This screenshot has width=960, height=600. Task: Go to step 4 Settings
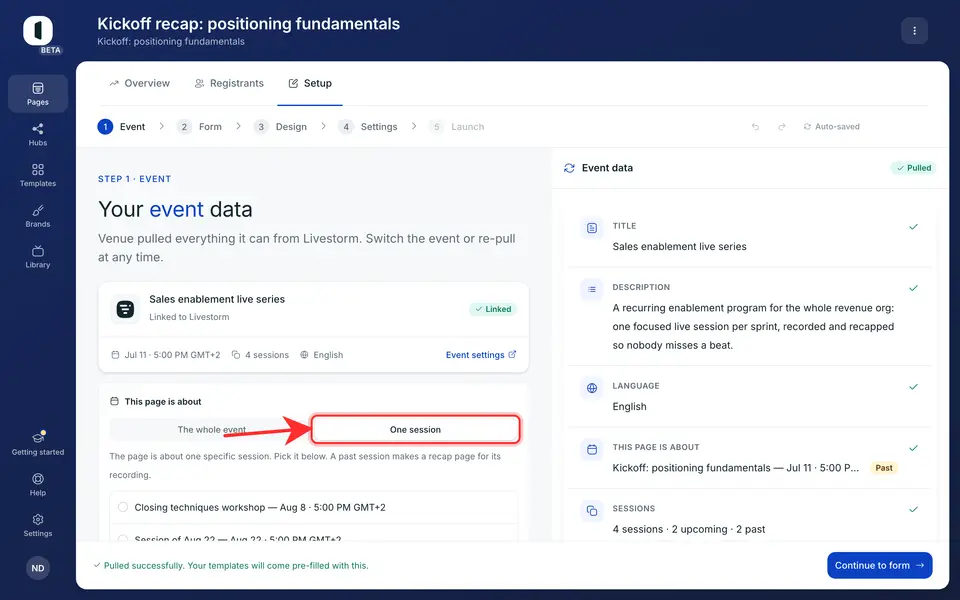(x=368, y=127)
